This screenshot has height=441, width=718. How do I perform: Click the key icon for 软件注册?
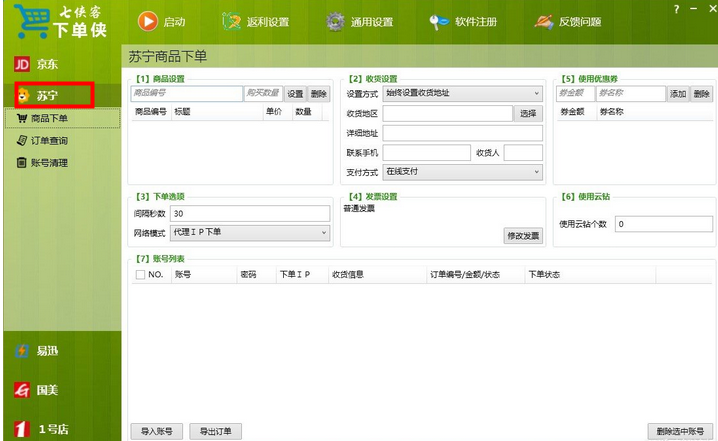point(439,22)
